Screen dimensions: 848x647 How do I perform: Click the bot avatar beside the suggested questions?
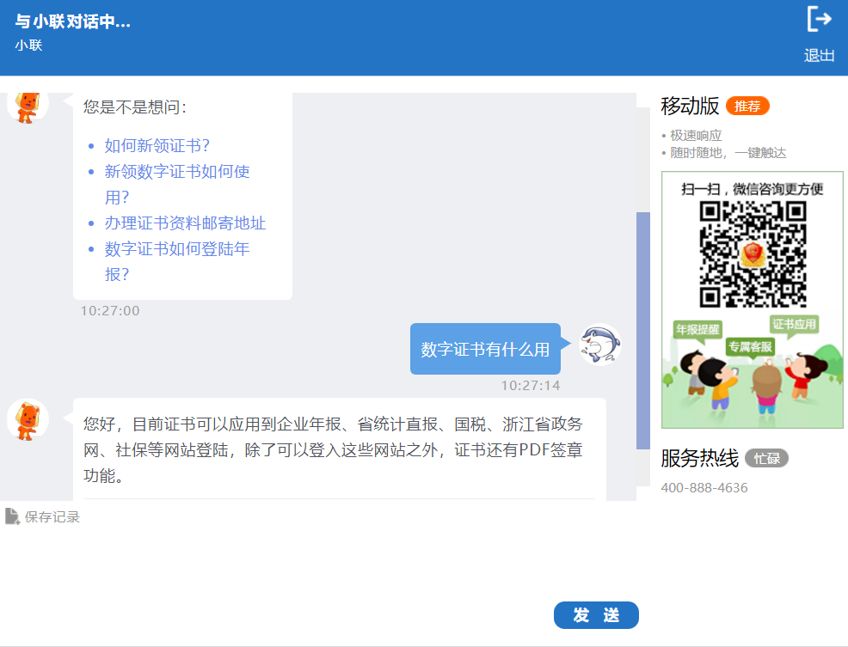point(28,104)
